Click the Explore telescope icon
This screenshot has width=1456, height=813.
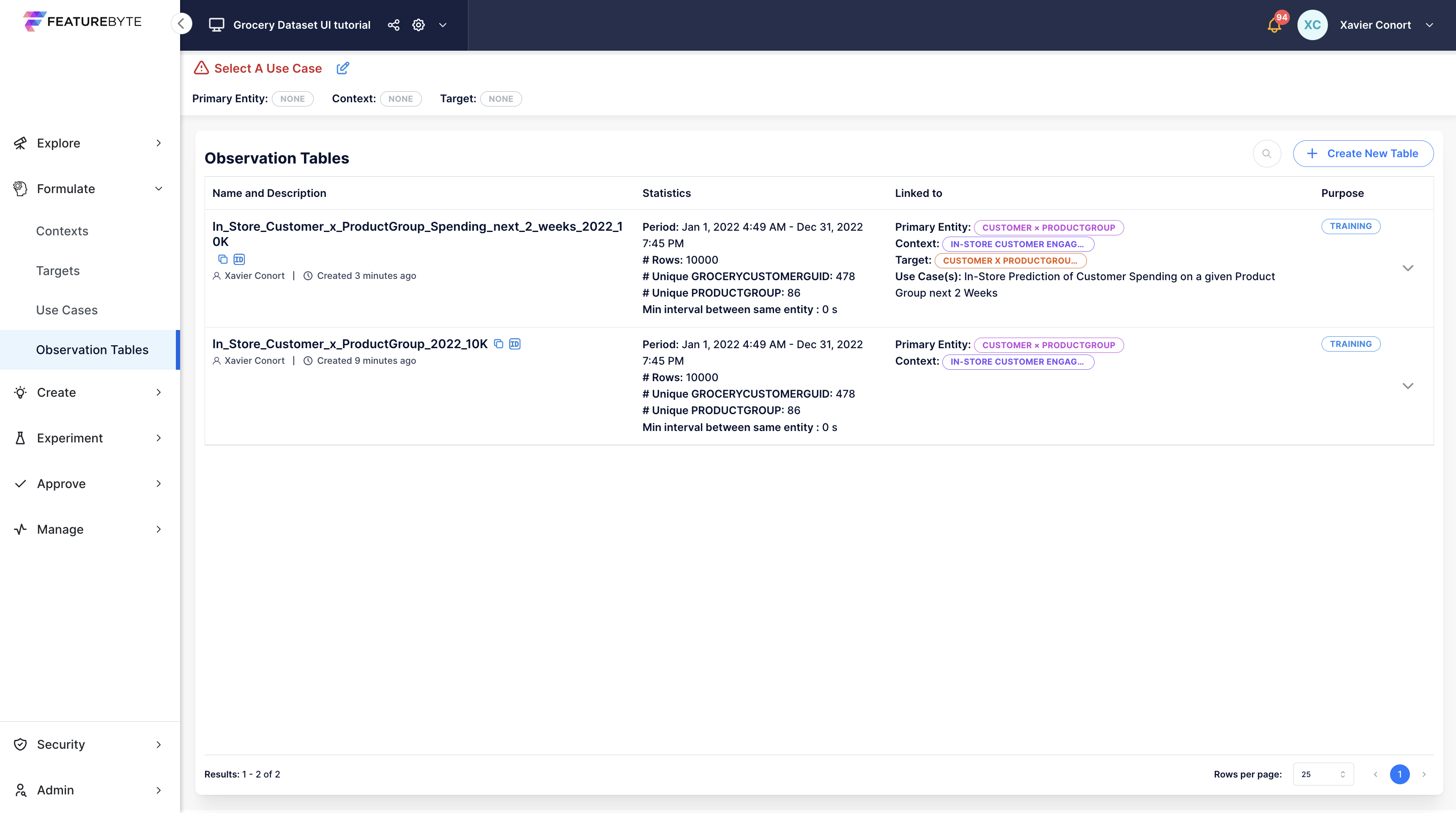coord(20,143)
